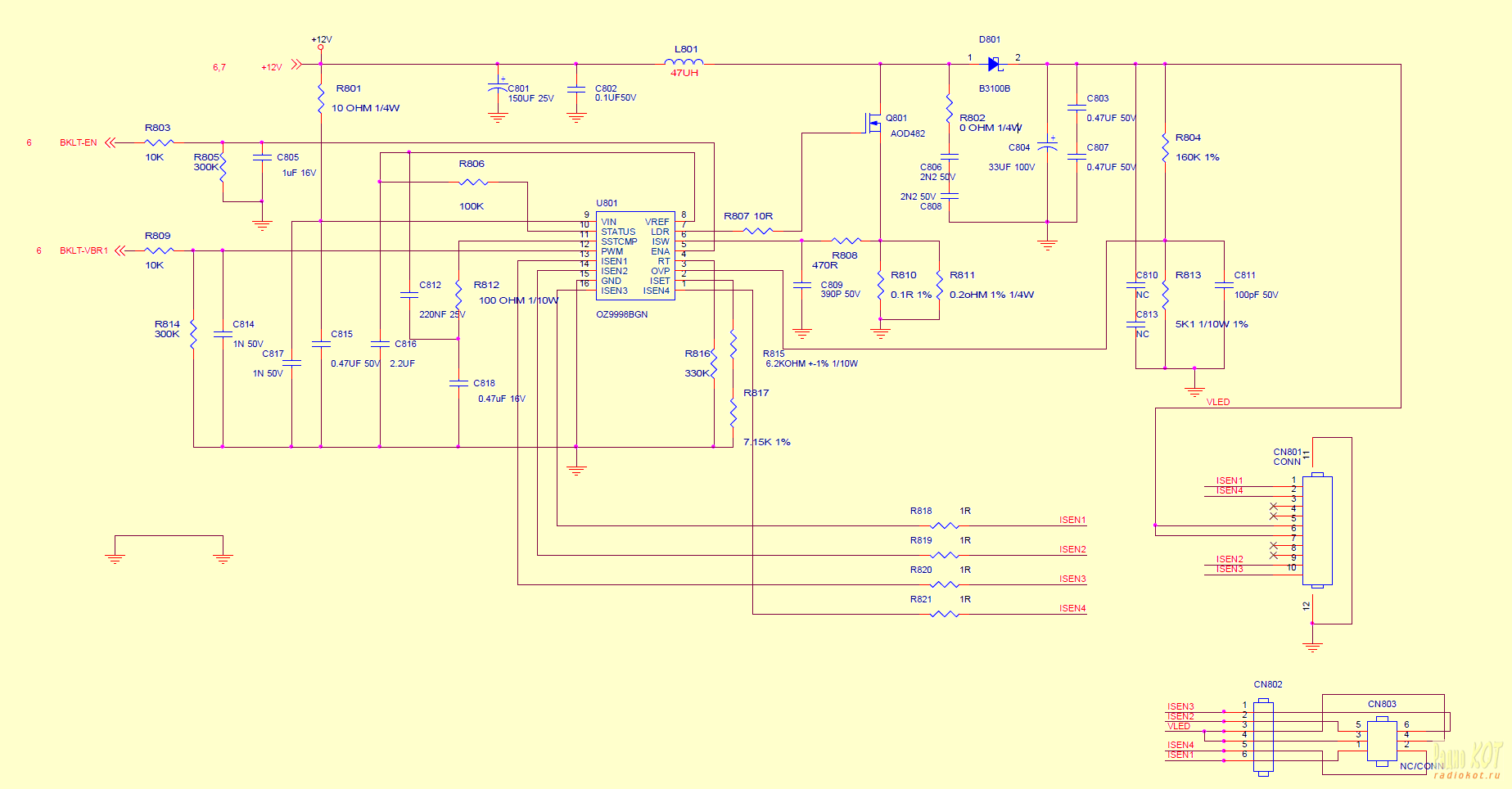Select the 'B3100B' diode part number
The width and height of the screenshot is (1512, 789).
pos(995,88)
